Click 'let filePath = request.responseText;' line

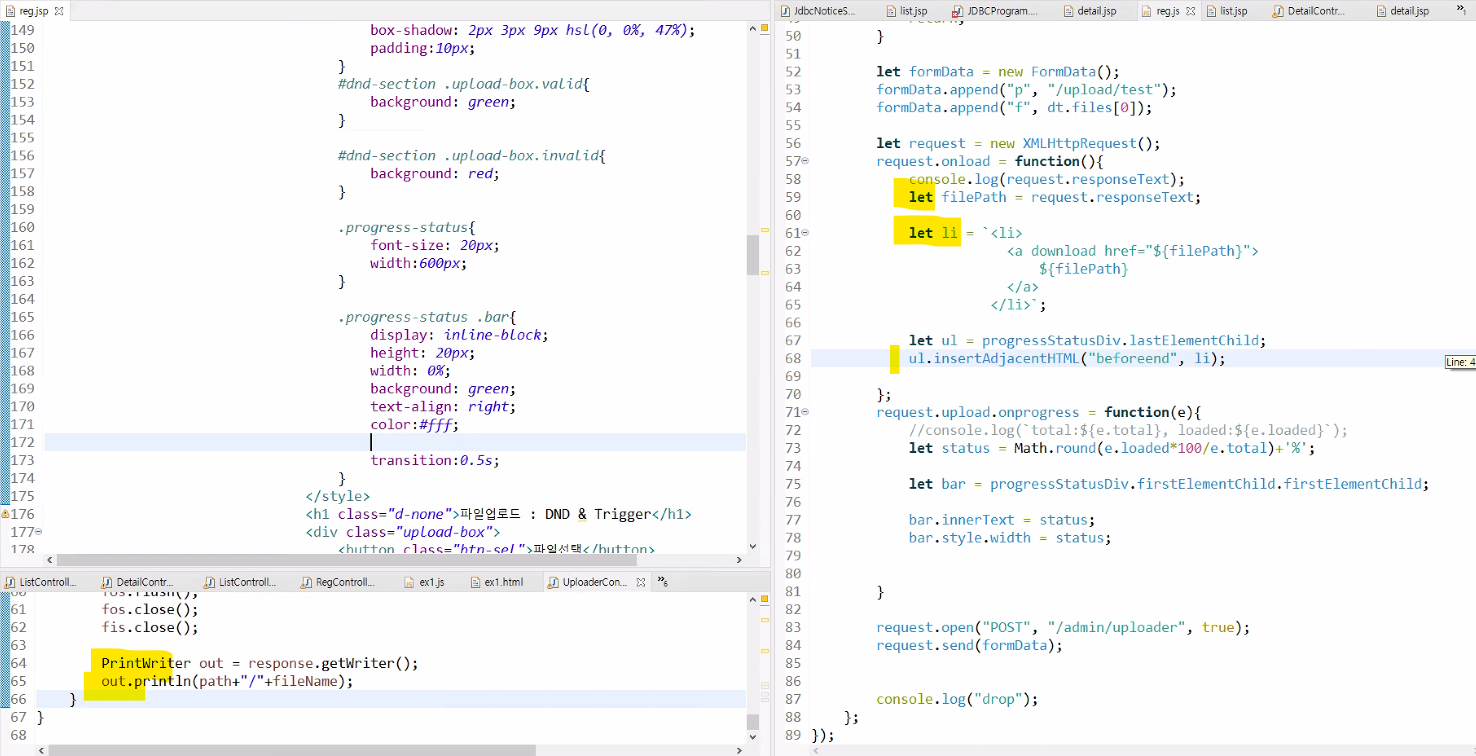[1054, 197]
